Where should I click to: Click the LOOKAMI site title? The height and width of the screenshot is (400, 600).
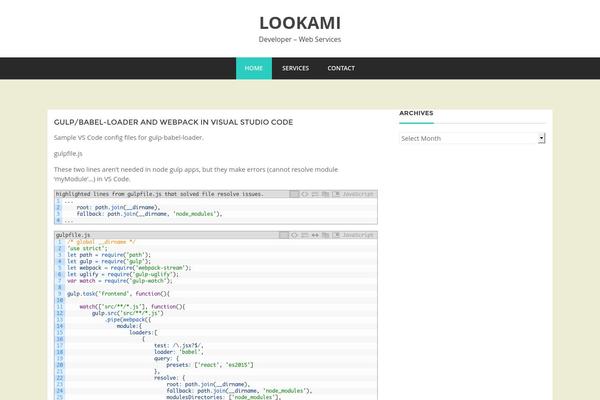[300, 23]
